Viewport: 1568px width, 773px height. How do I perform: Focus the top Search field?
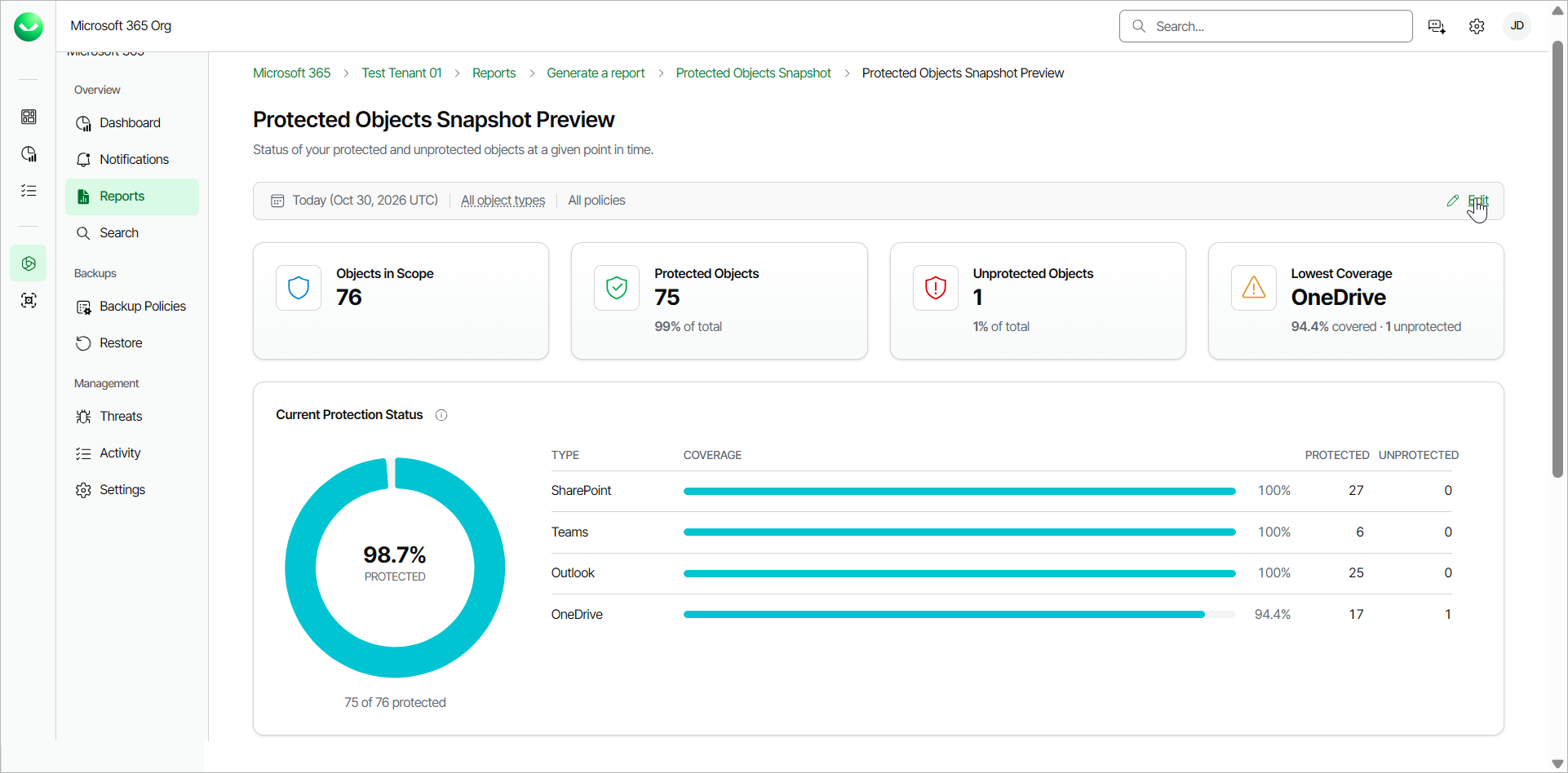point(1266,26)
